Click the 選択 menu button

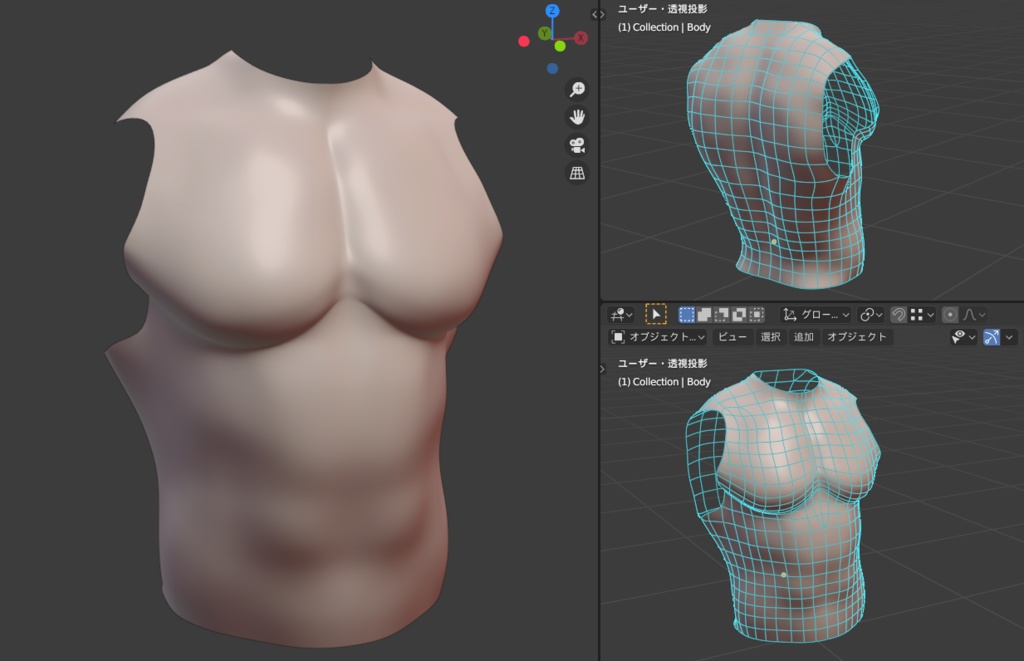pyautogui.click(x=770, y=337)
